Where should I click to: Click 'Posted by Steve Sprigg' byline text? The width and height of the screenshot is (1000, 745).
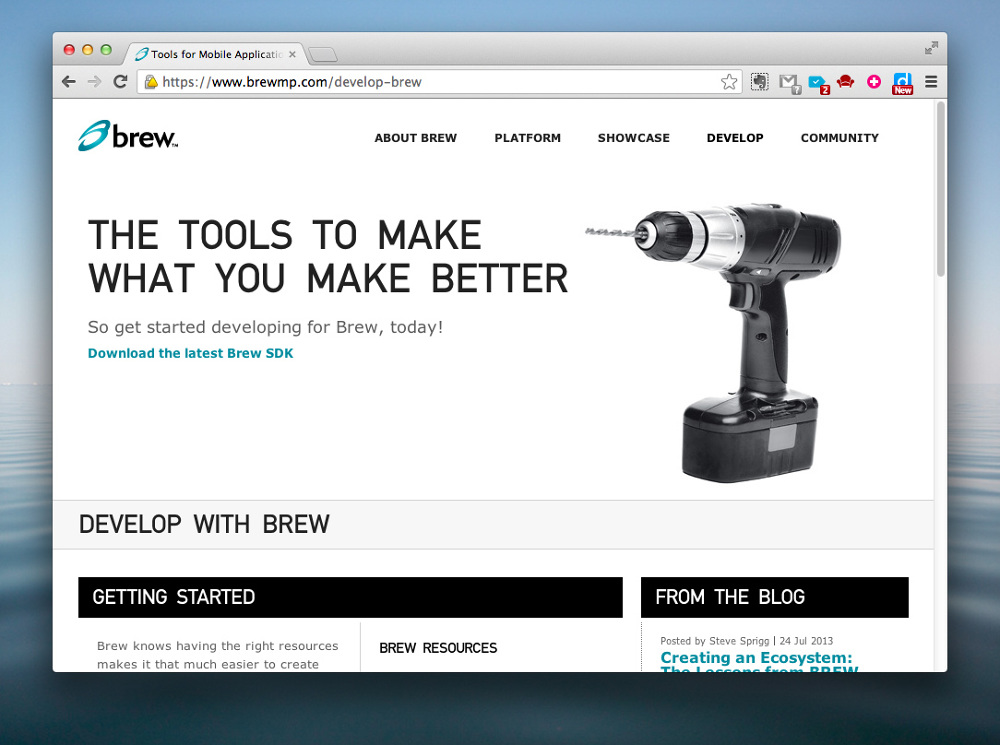(x=715, y=641)
